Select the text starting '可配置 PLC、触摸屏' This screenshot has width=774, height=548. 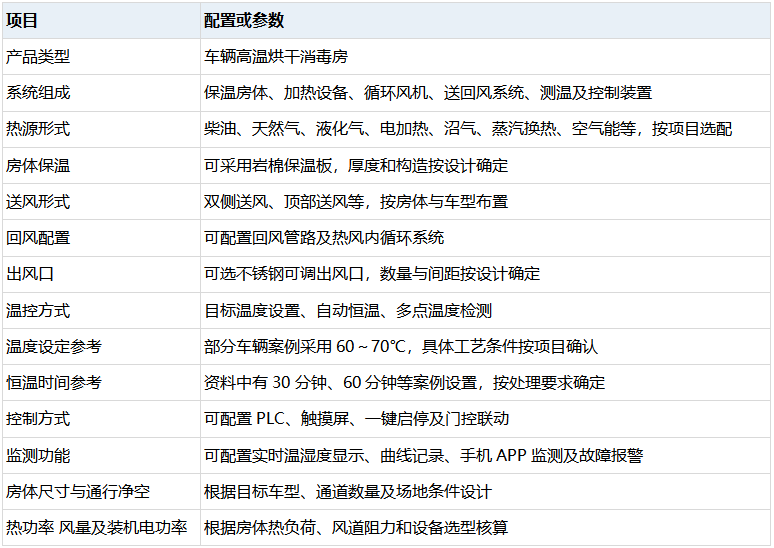356,419
